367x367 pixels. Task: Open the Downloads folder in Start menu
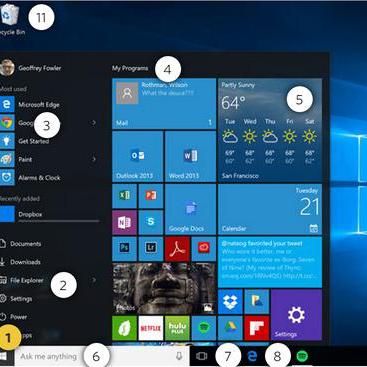tap(21, 262)
